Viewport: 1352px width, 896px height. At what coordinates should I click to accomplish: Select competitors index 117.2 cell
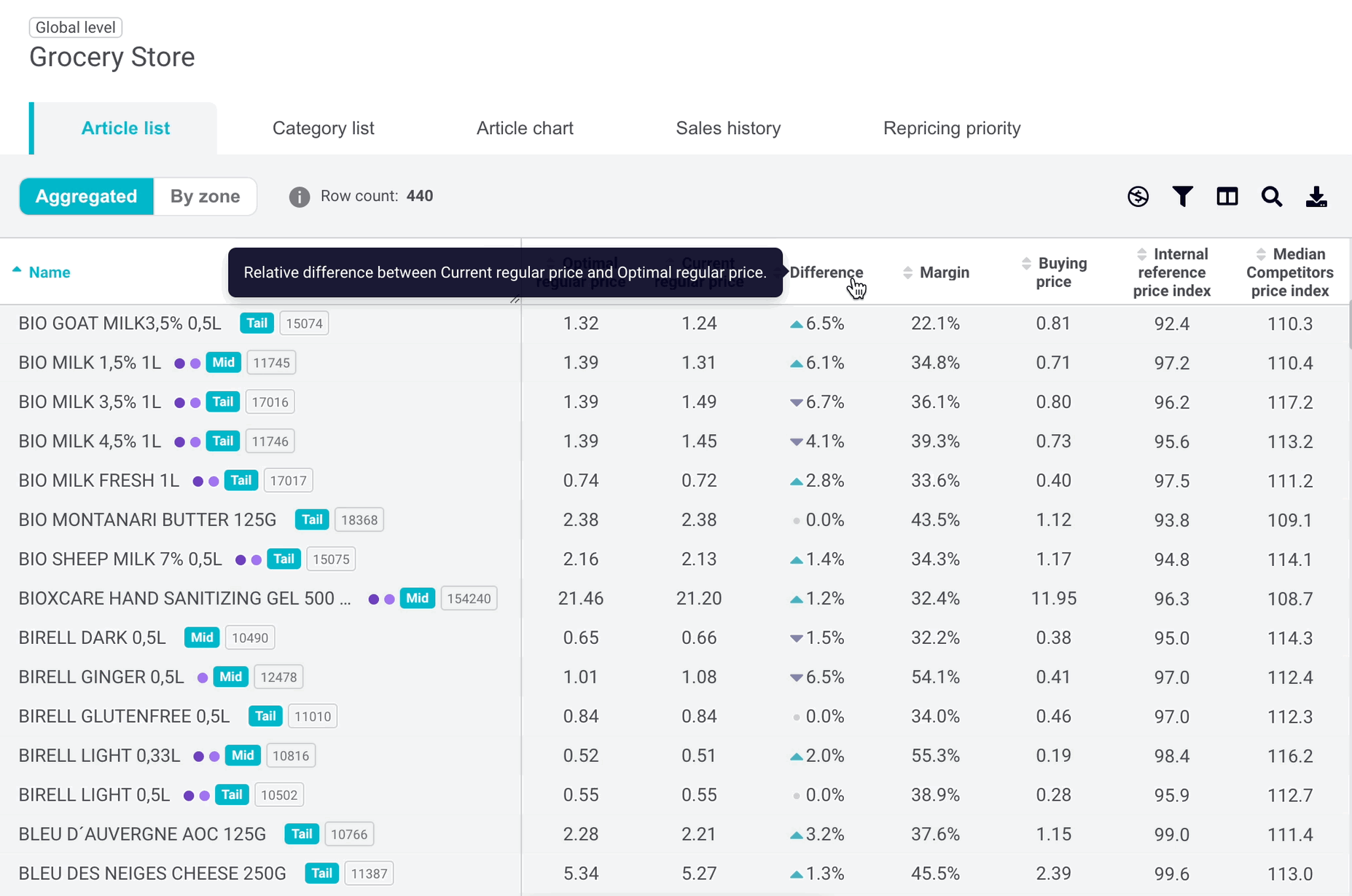pos(1290,402)
